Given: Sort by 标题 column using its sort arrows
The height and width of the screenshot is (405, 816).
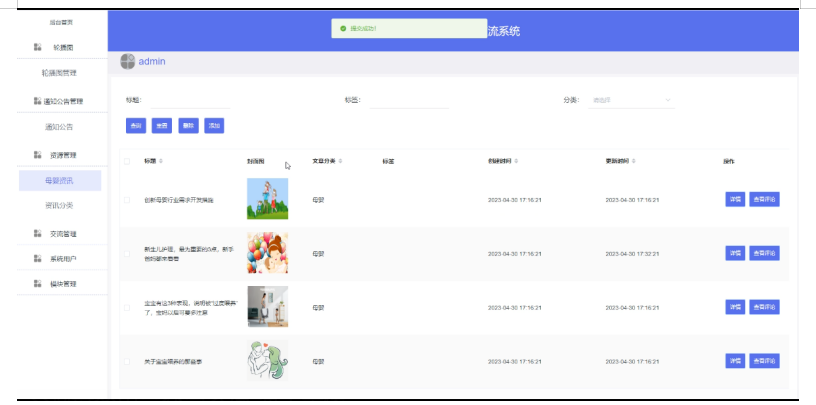Looking at the screenshot, I should (x=161, y=161).
